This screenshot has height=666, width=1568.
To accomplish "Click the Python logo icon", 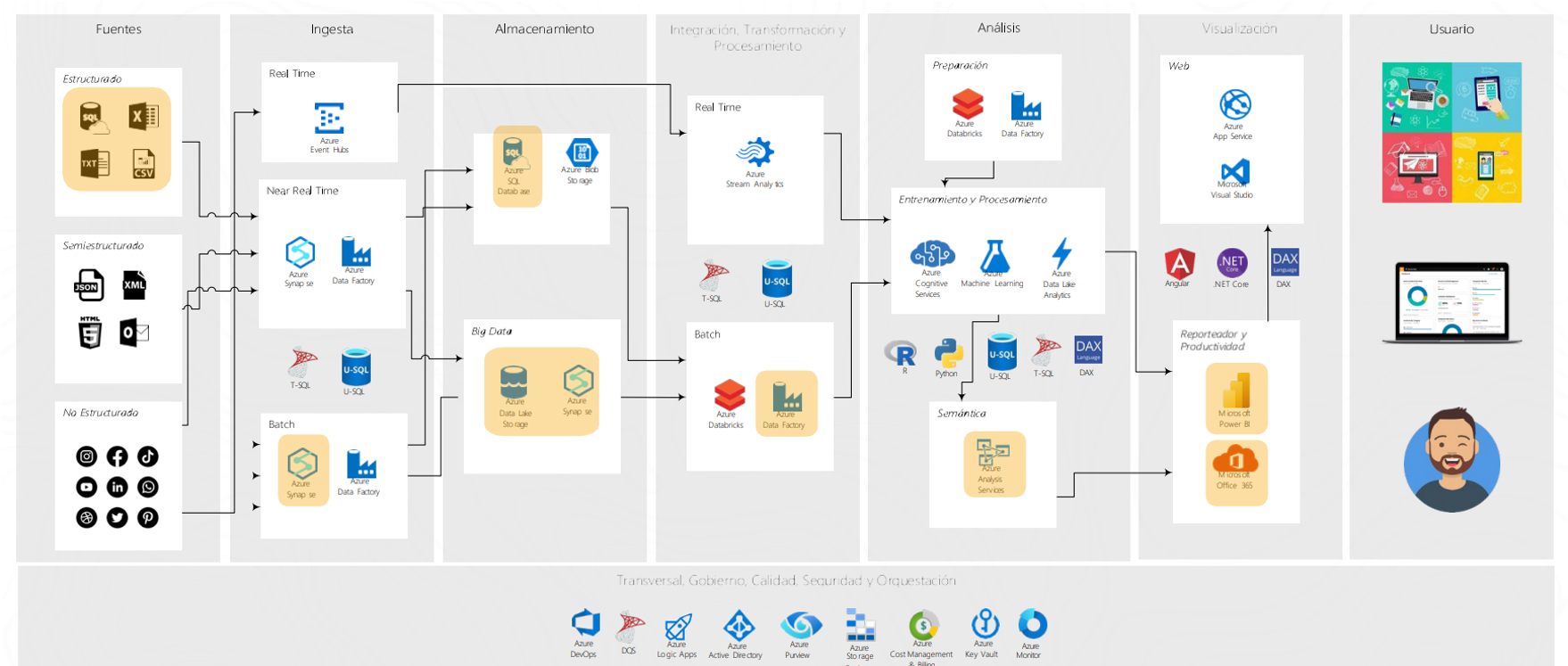I will click(948, 354).
